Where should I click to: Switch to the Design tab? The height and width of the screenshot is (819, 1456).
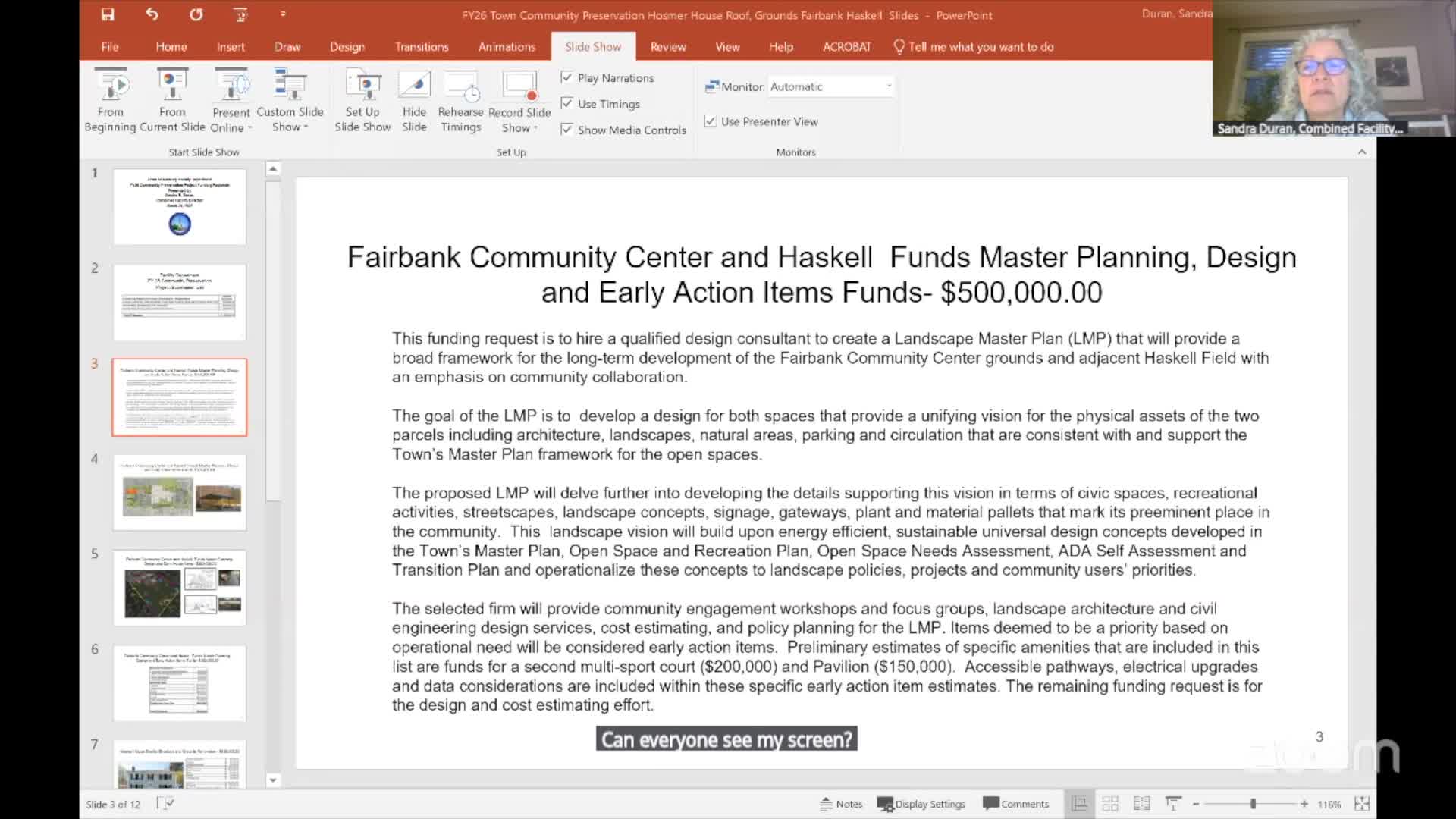pyautogui.click(x=347, y=47)
